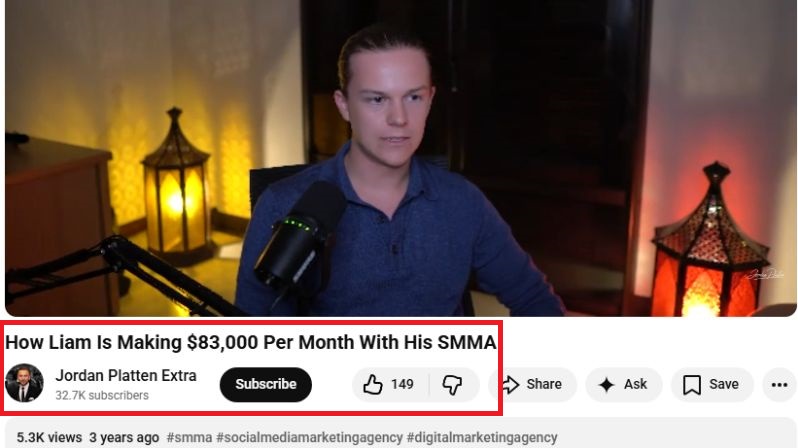
Task: Click the Save button label
Action: 724,384
